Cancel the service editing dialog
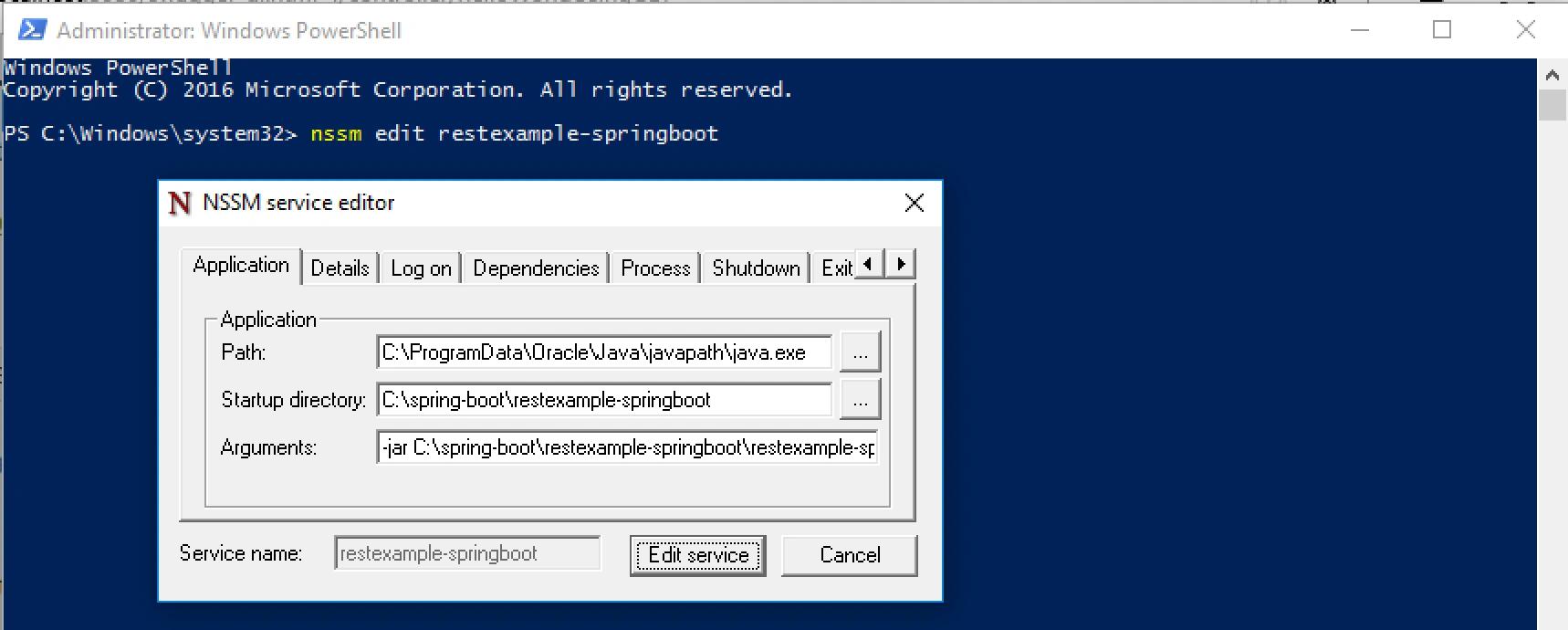1568x630 pixels. pyautogui.click(x=849, y=555)
